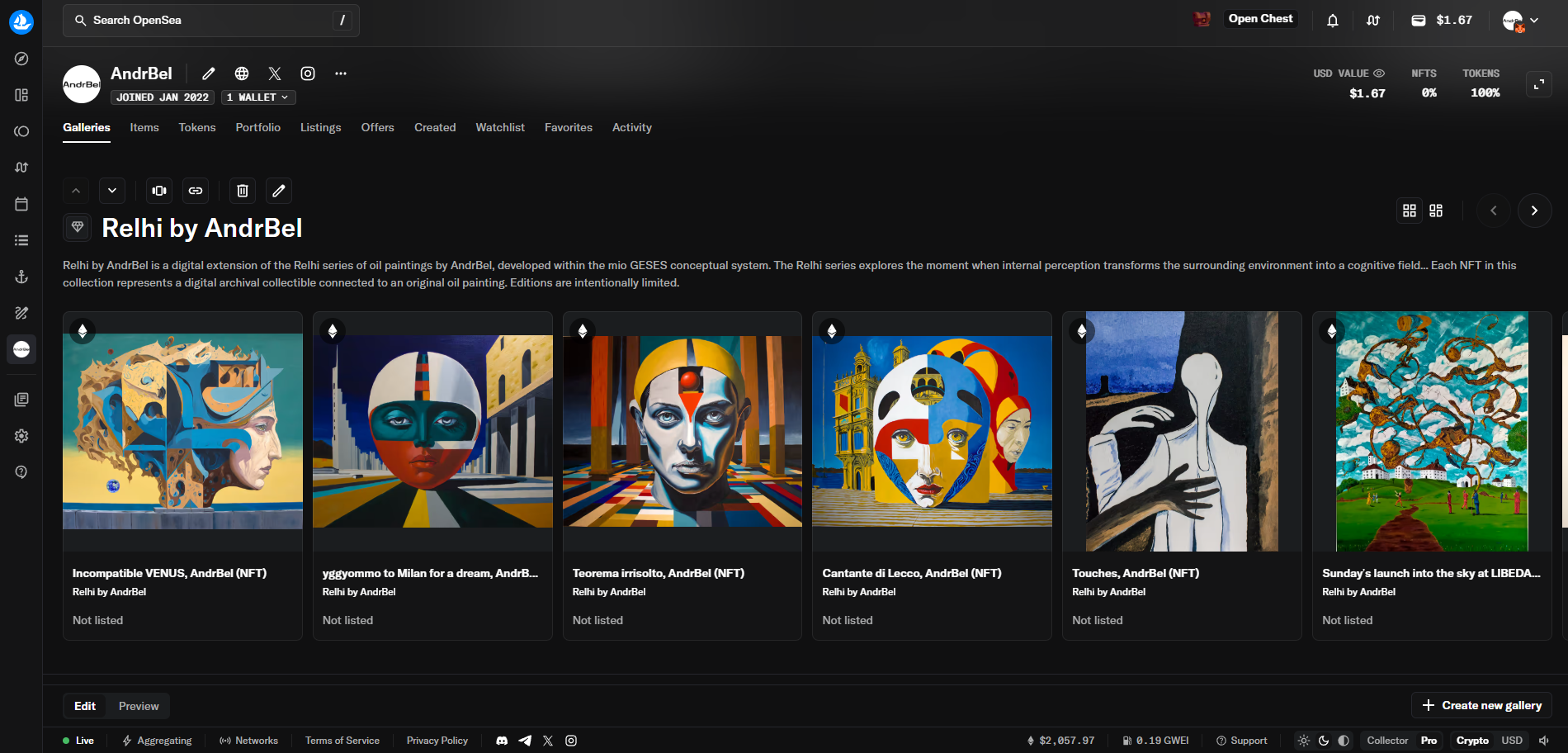Expand the 1 Wallet dropdown
This screenshot has height=753, width=1568.
tap(258, 97)
